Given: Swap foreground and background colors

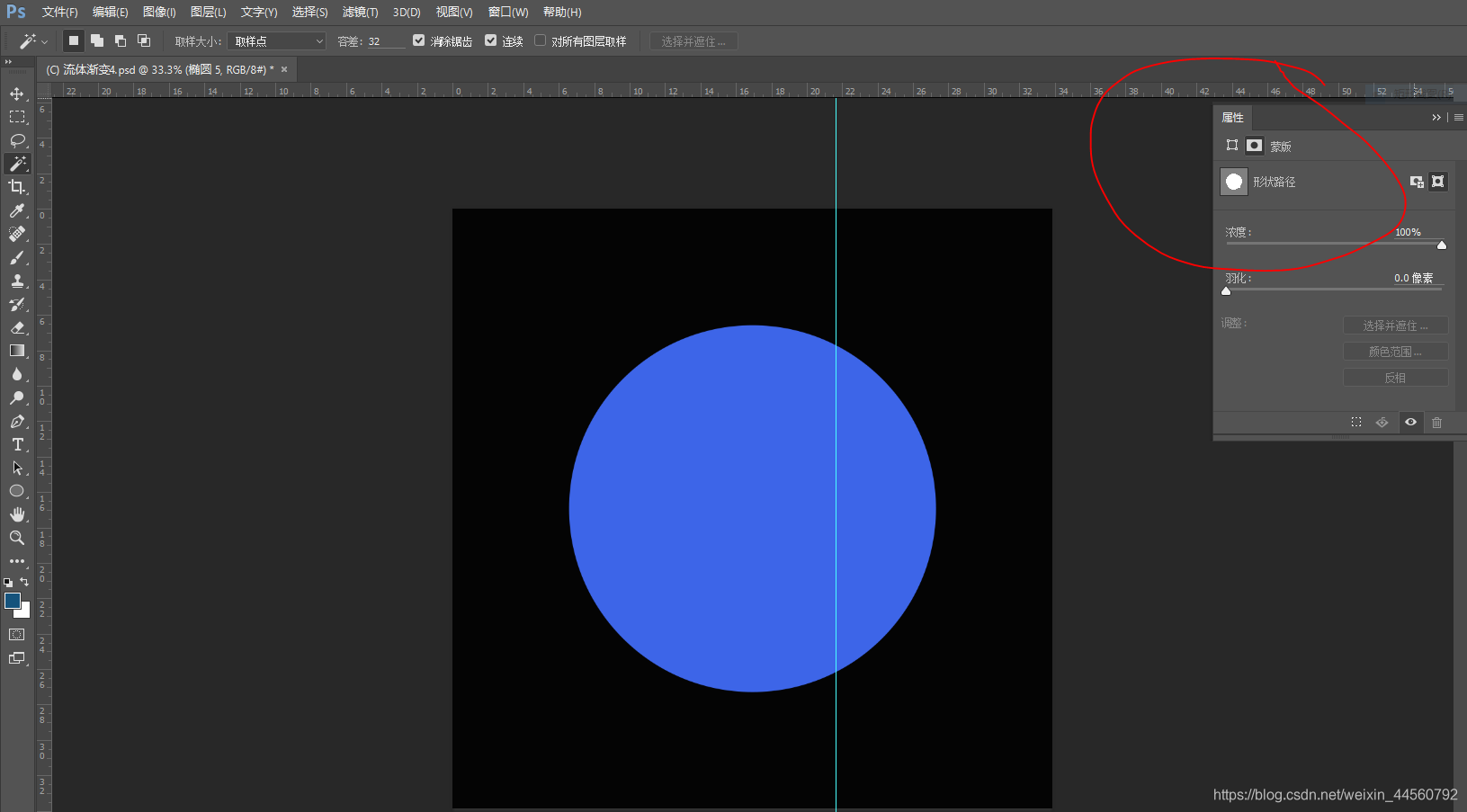Looking at the screenshot, I should point(24,582).
